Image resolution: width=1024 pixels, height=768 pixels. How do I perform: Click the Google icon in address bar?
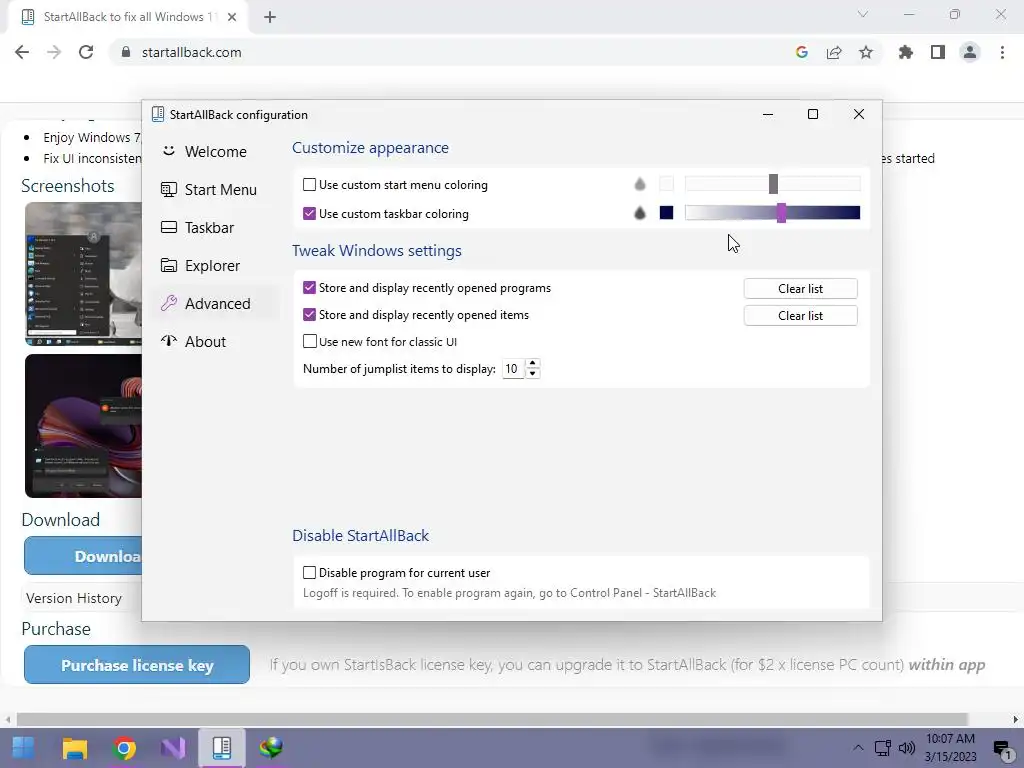tap(802, 52)
